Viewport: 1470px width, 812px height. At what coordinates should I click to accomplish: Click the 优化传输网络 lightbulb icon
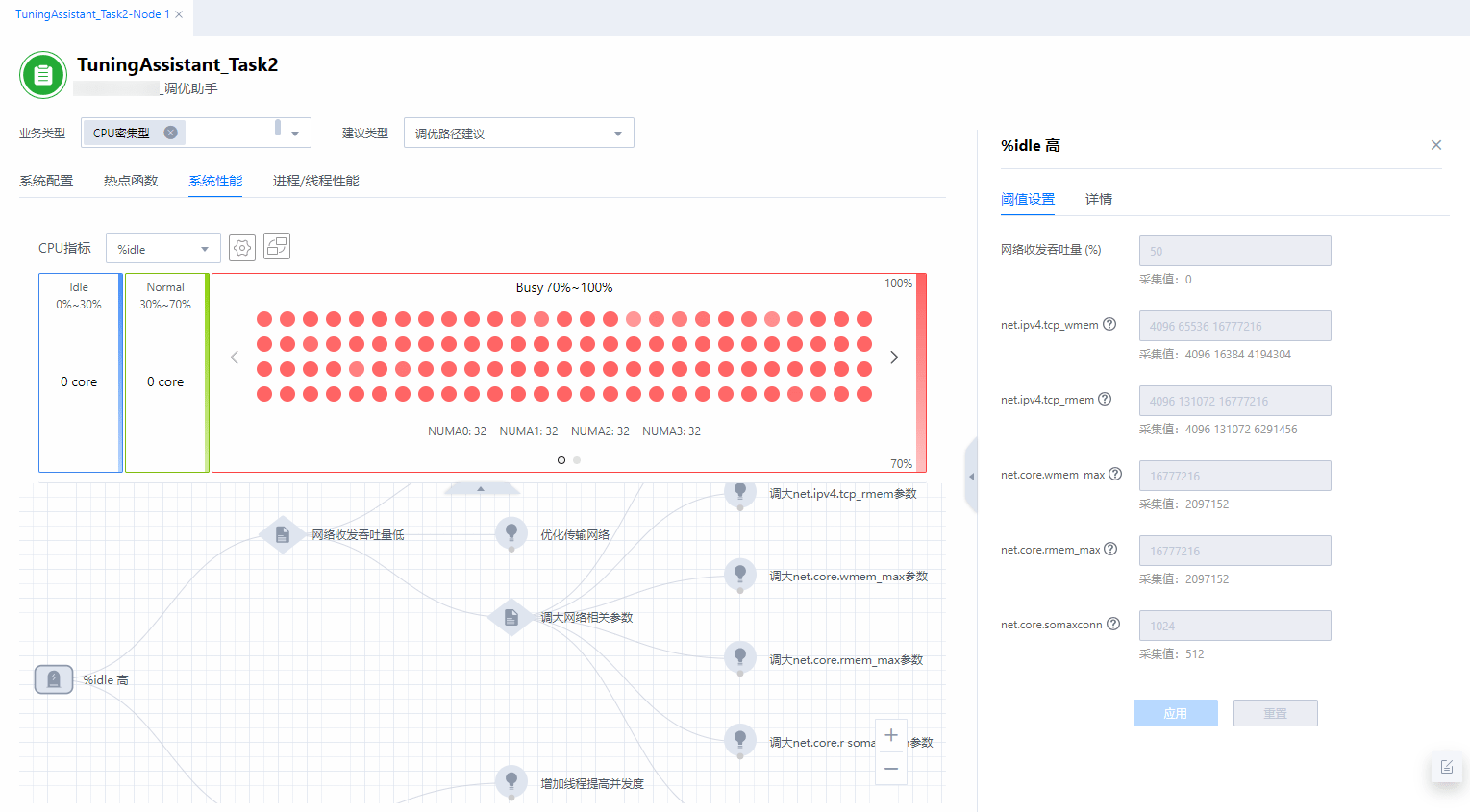(x=511, y=532)
